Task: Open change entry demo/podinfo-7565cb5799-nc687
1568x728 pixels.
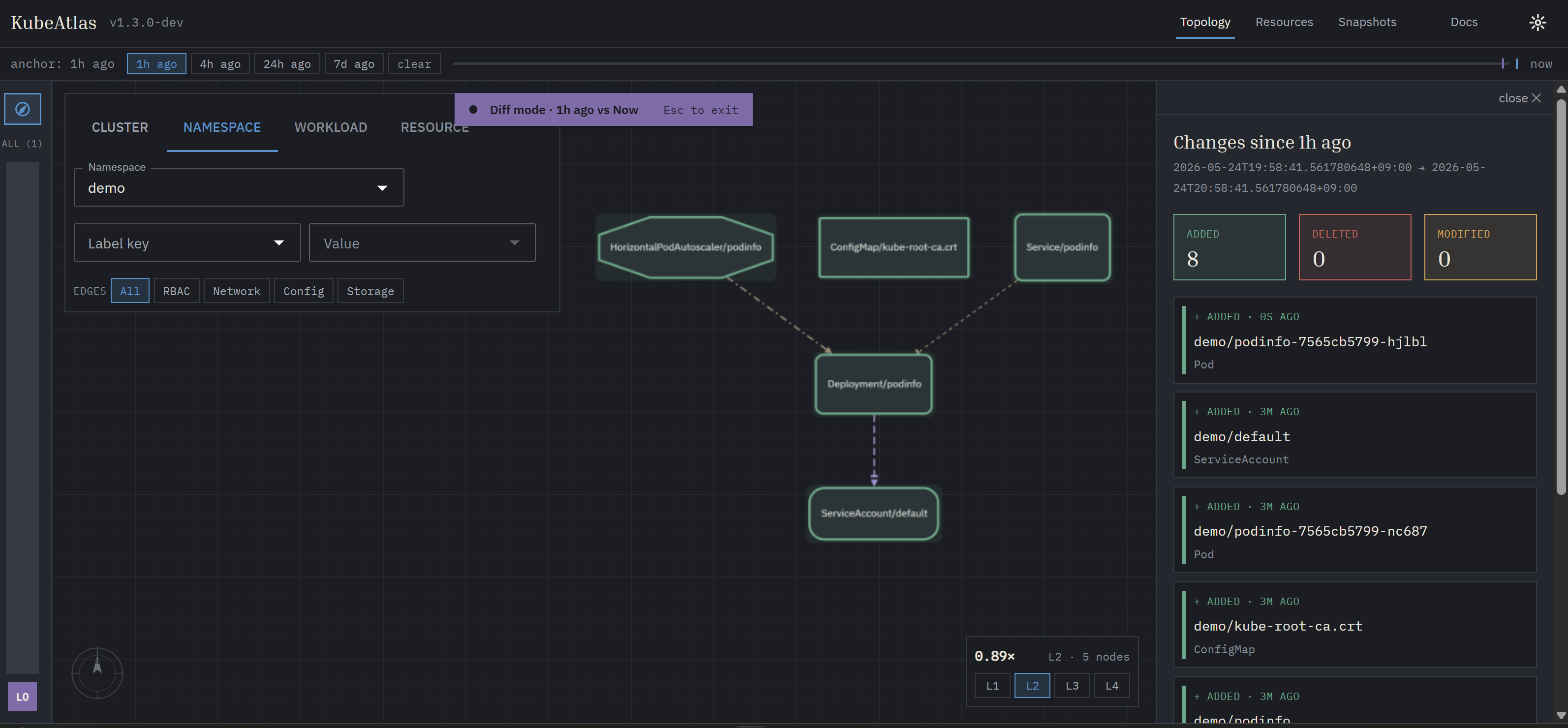Action: point(1355,530)
